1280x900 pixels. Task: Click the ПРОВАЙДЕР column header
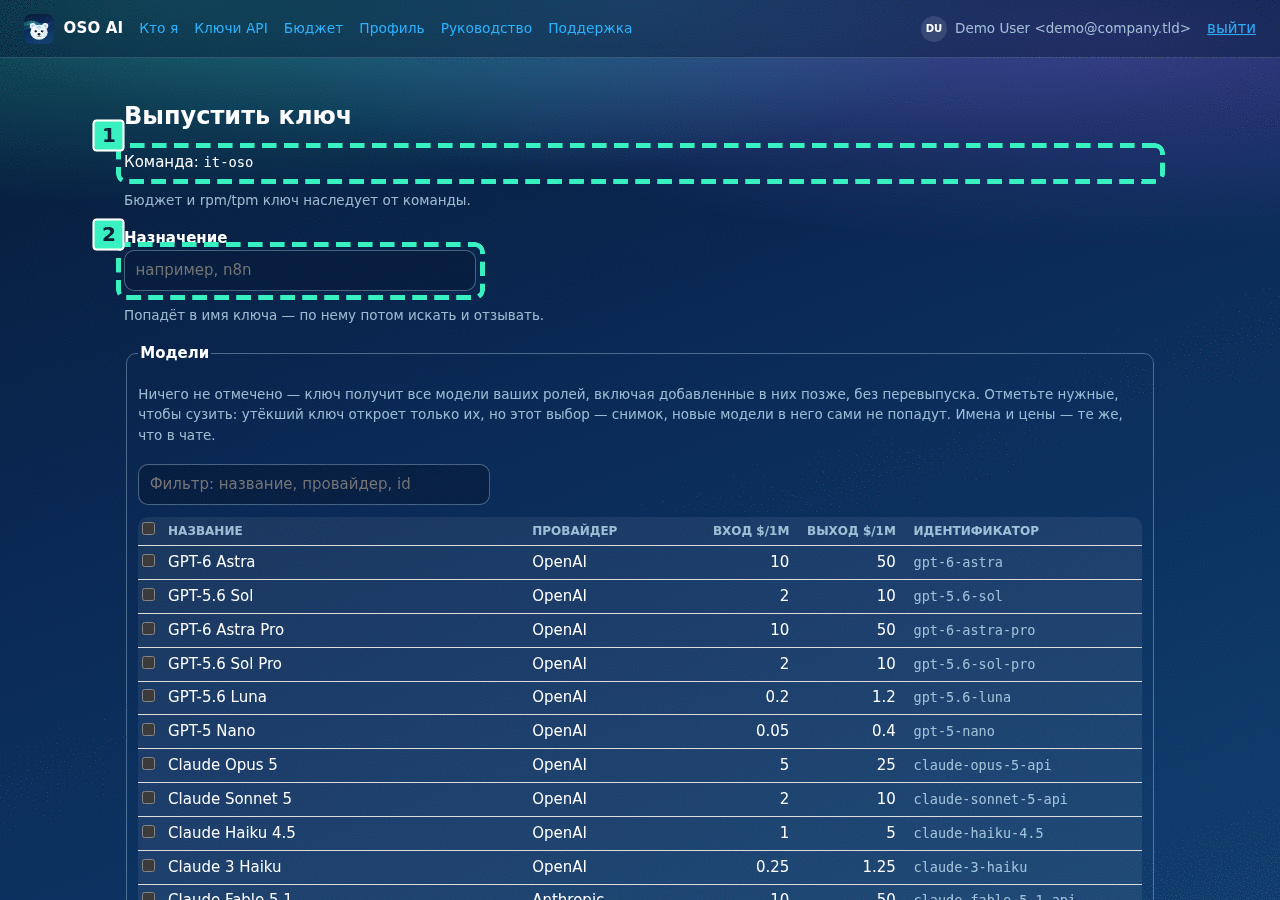[x=575, y=531]
